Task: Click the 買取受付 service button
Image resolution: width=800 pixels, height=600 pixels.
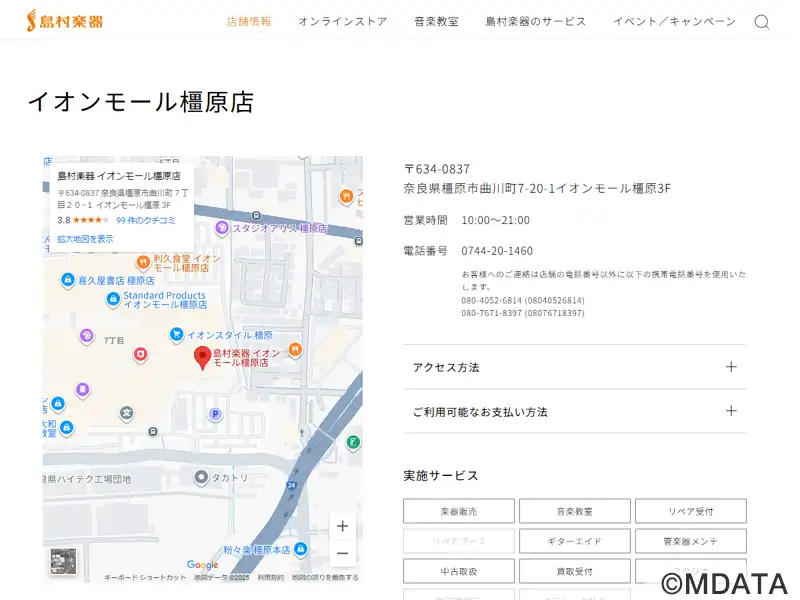Action: 574,571
